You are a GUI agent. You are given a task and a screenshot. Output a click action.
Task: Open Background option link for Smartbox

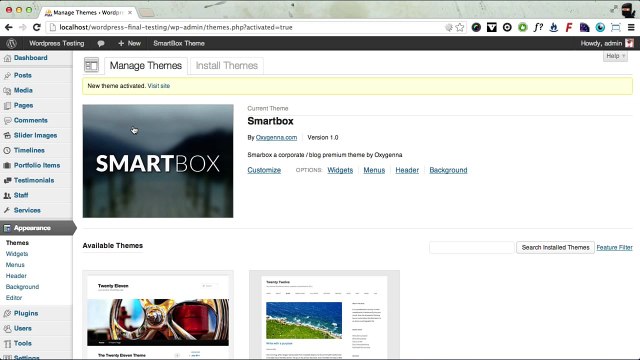(448, 170)
